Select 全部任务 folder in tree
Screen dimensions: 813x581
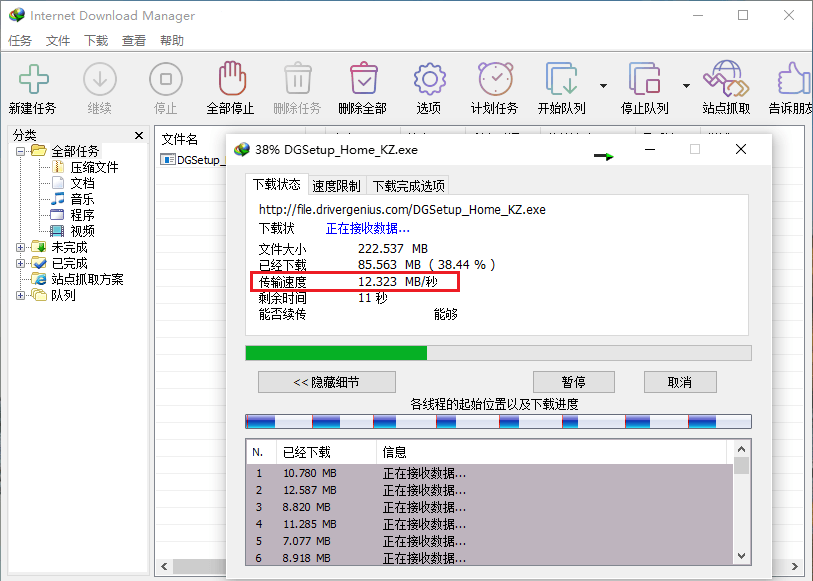[75, 151]
